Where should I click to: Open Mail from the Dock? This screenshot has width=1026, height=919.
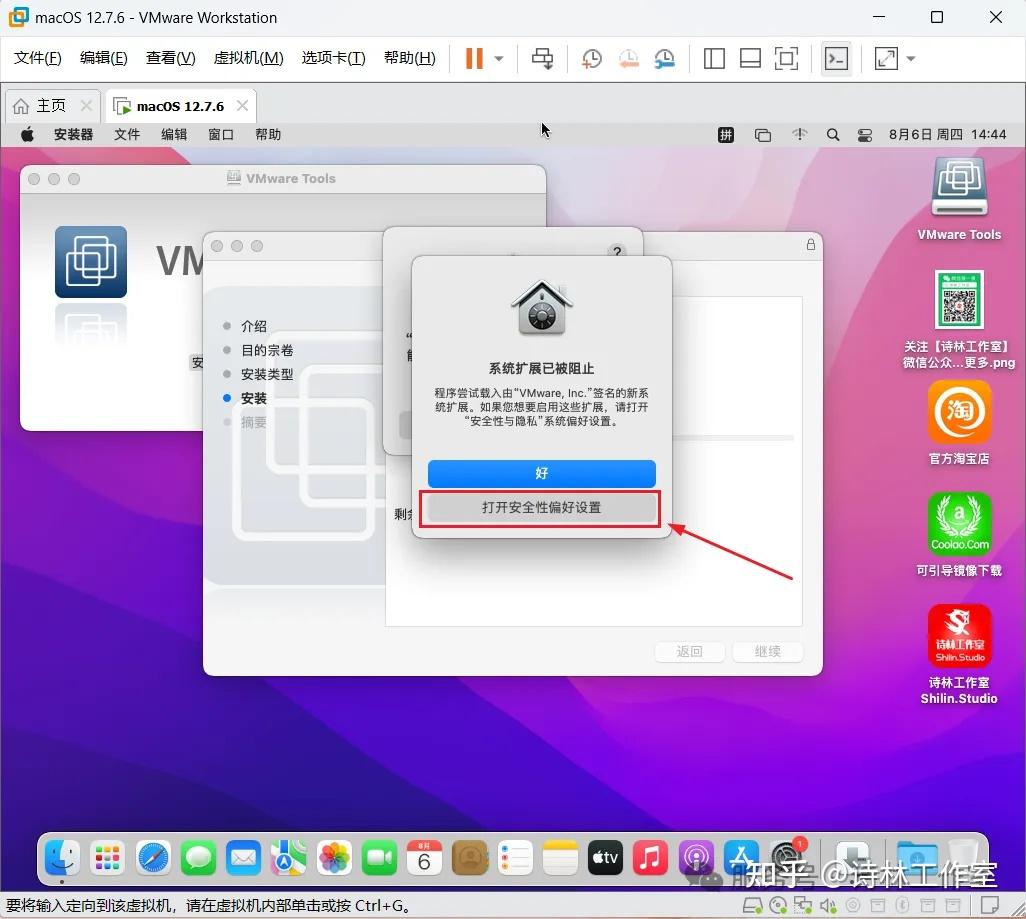point(243,857)
